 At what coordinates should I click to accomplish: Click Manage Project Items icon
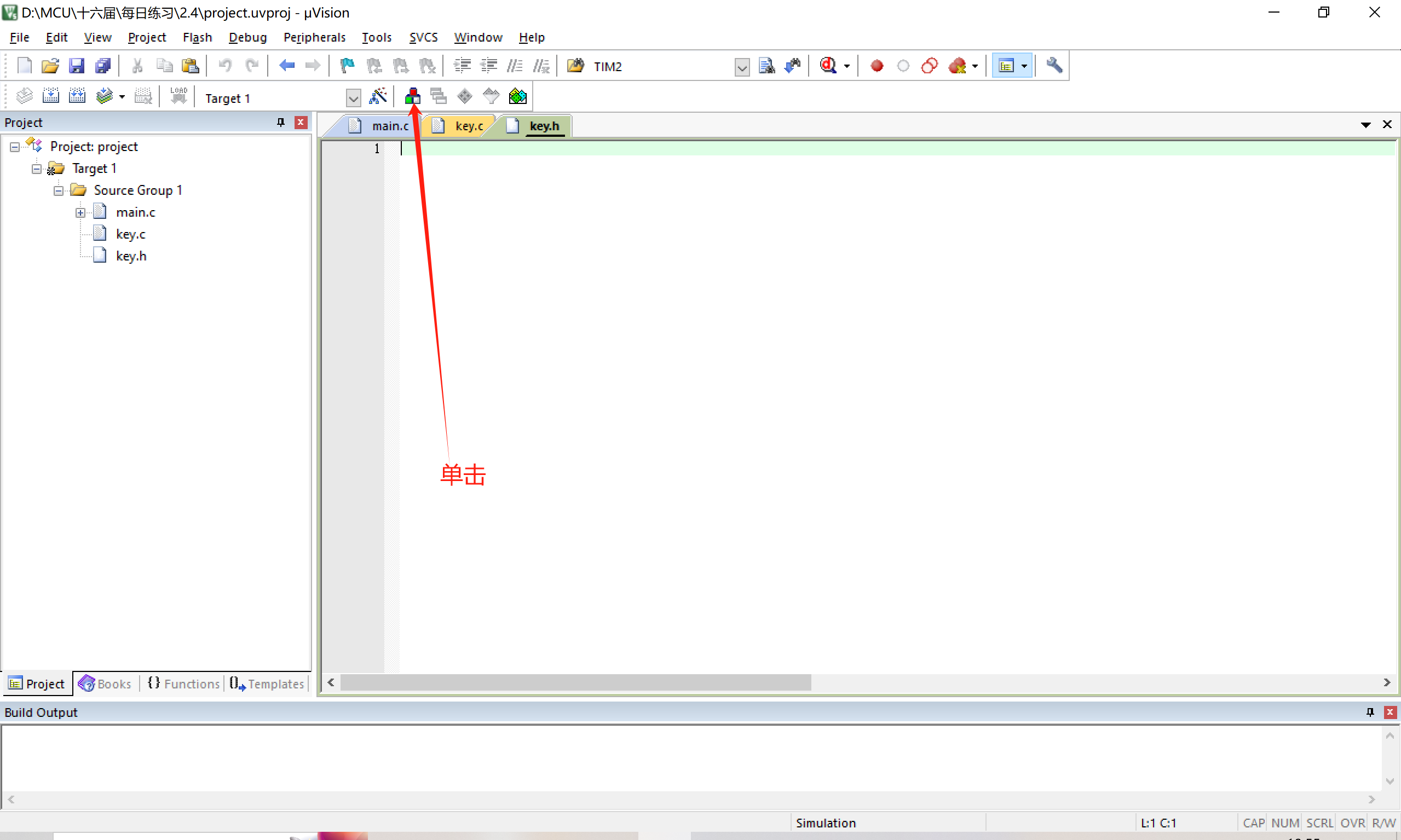pos(412,97)
